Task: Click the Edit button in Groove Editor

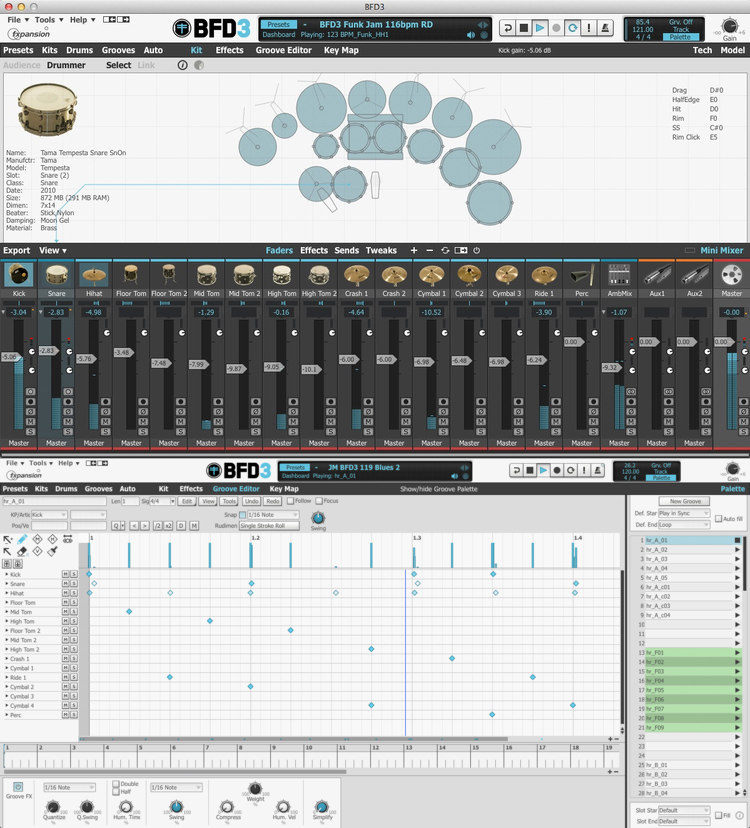Action: coord(187,501)
